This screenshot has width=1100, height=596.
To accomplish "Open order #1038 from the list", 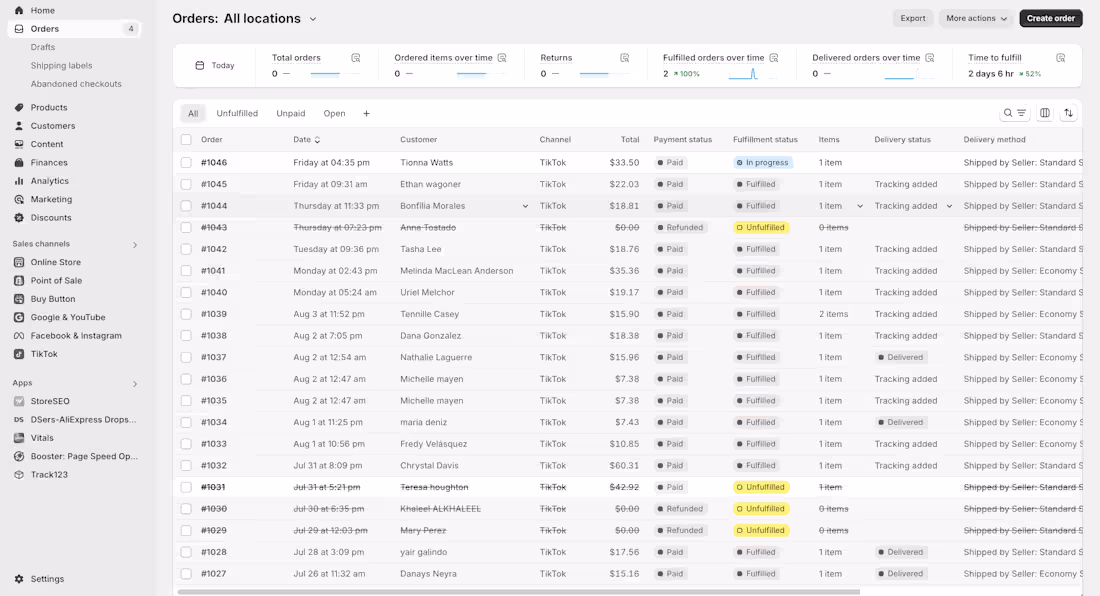I will coord(215,335).
